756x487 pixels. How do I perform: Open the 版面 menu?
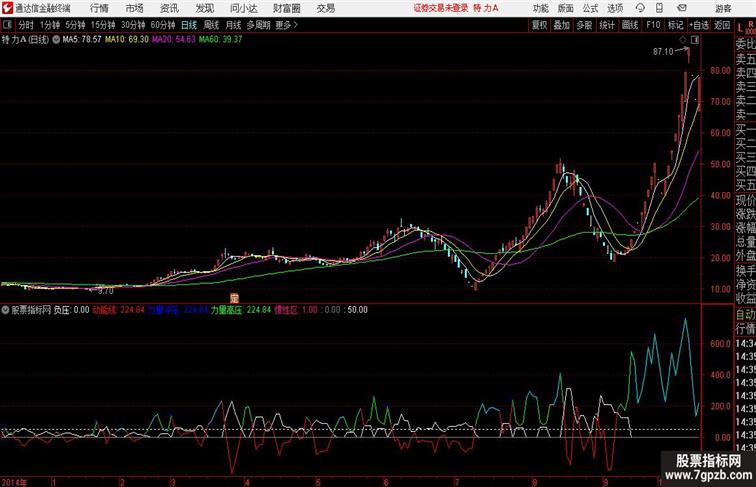[x=566, y=8]
